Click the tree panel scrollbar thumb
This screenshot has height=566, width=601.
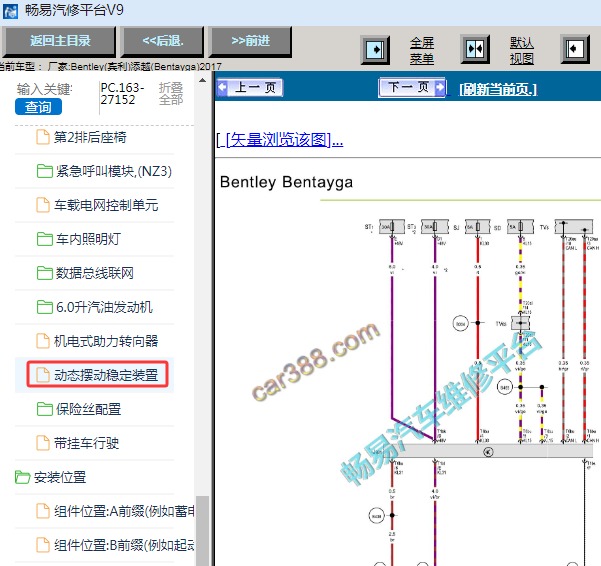[202, 531]
